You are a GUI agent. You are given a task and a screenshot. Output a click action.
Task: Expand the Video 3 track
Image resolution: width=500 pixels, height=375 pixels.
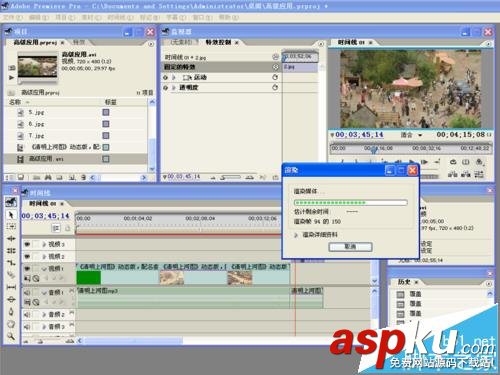(44, 244)
